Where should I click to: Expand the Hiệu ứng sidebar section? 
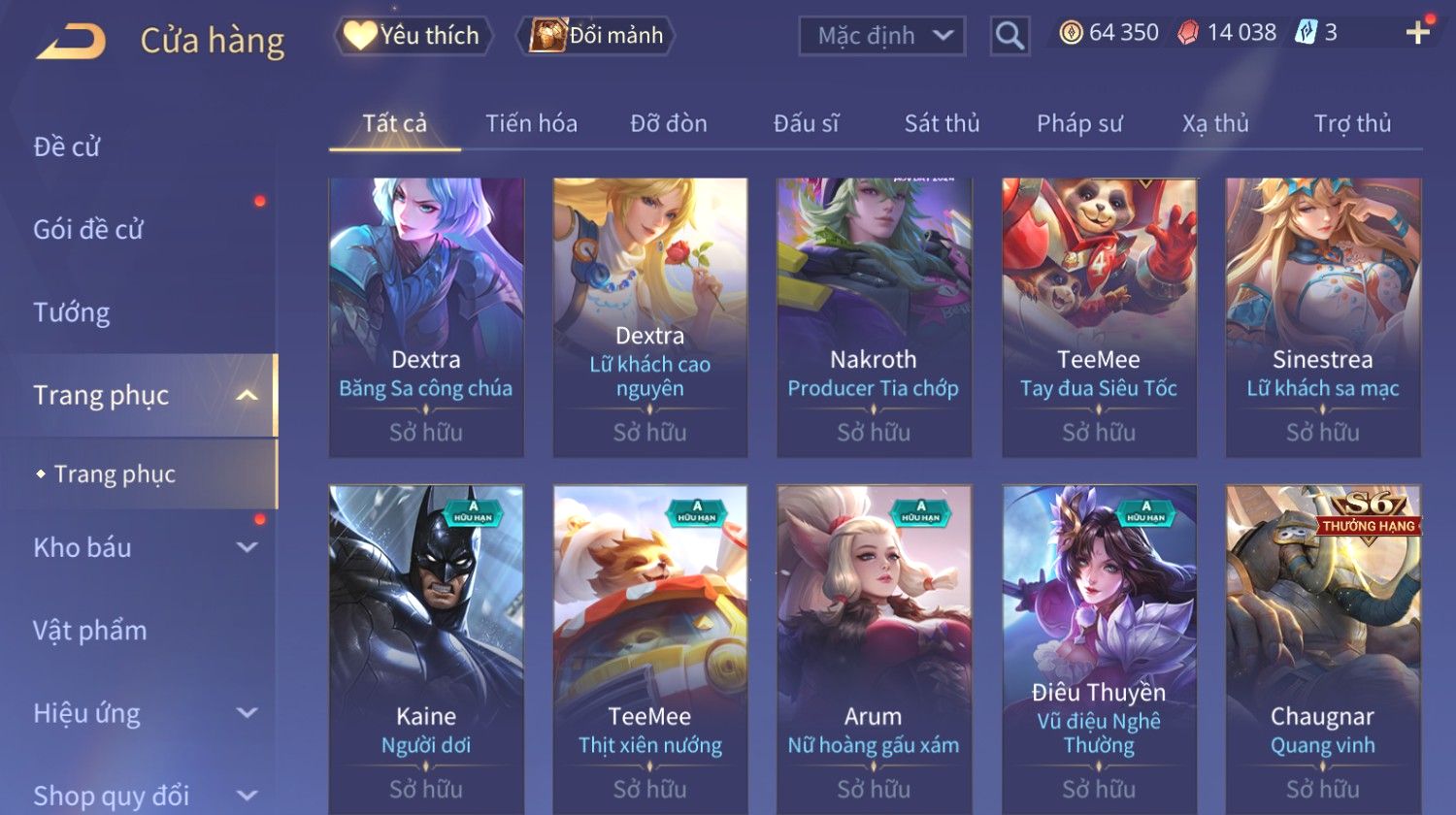[x=248, y=713]
